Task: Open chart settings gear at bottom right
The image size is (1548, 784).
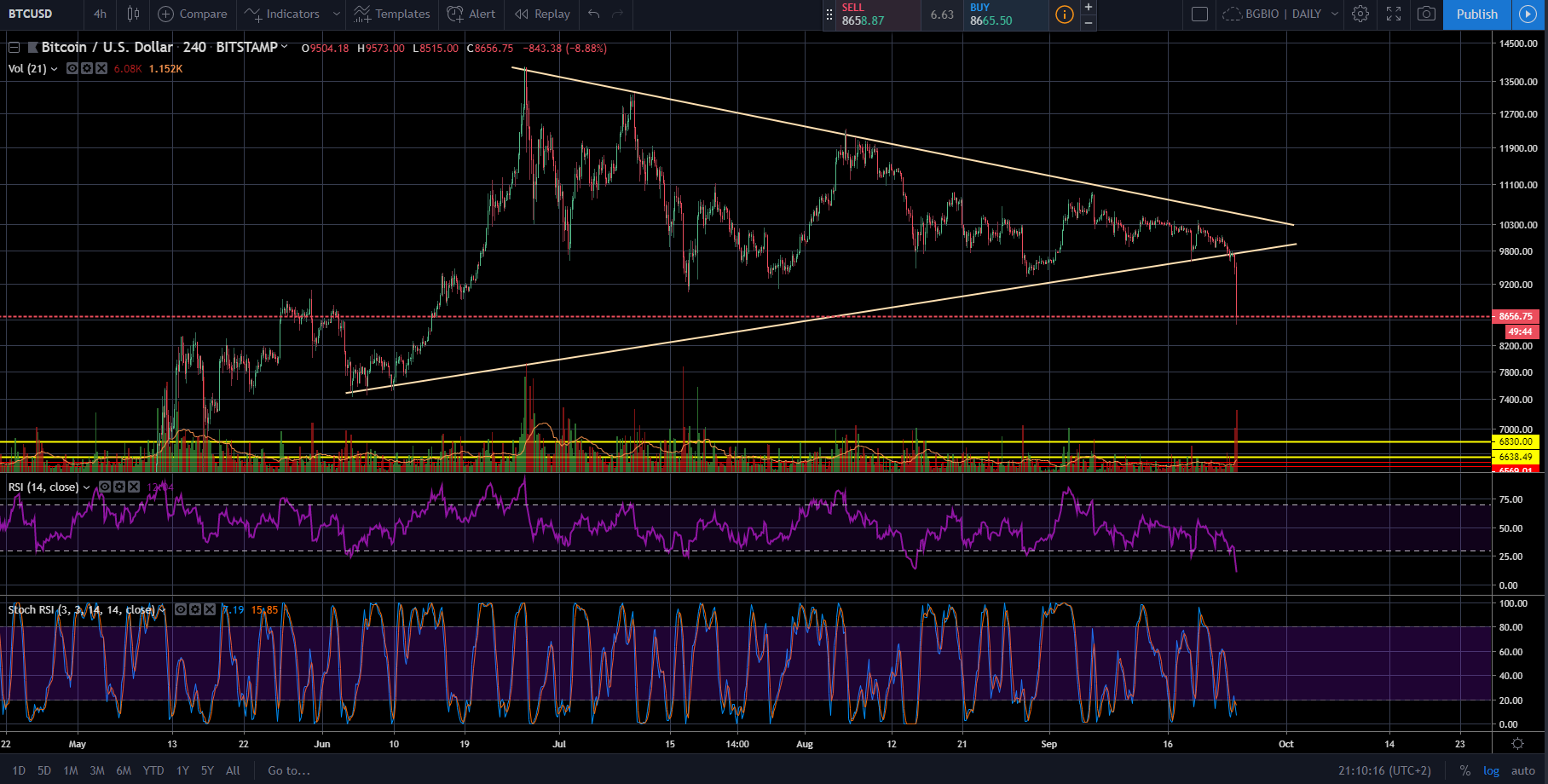Action: [x=1517, y=744]
